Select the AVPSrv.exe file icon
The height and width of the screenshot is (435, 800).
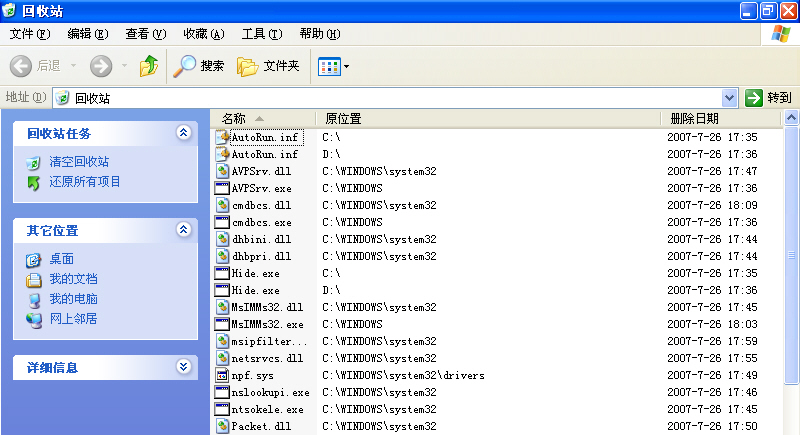click(x=222, y=188)
